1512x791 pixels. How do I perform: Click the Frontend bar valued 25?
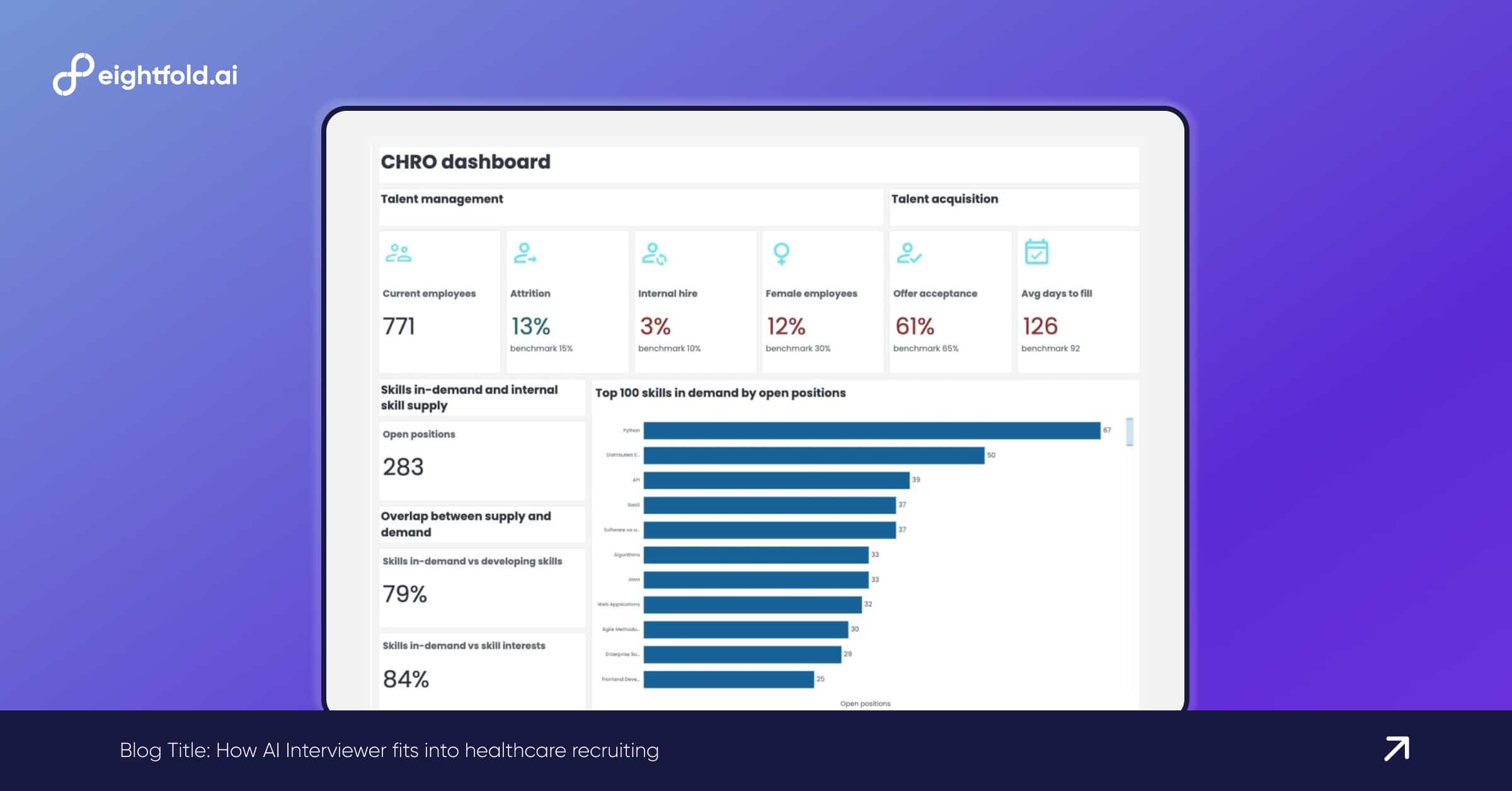click(x=729, y=679)
